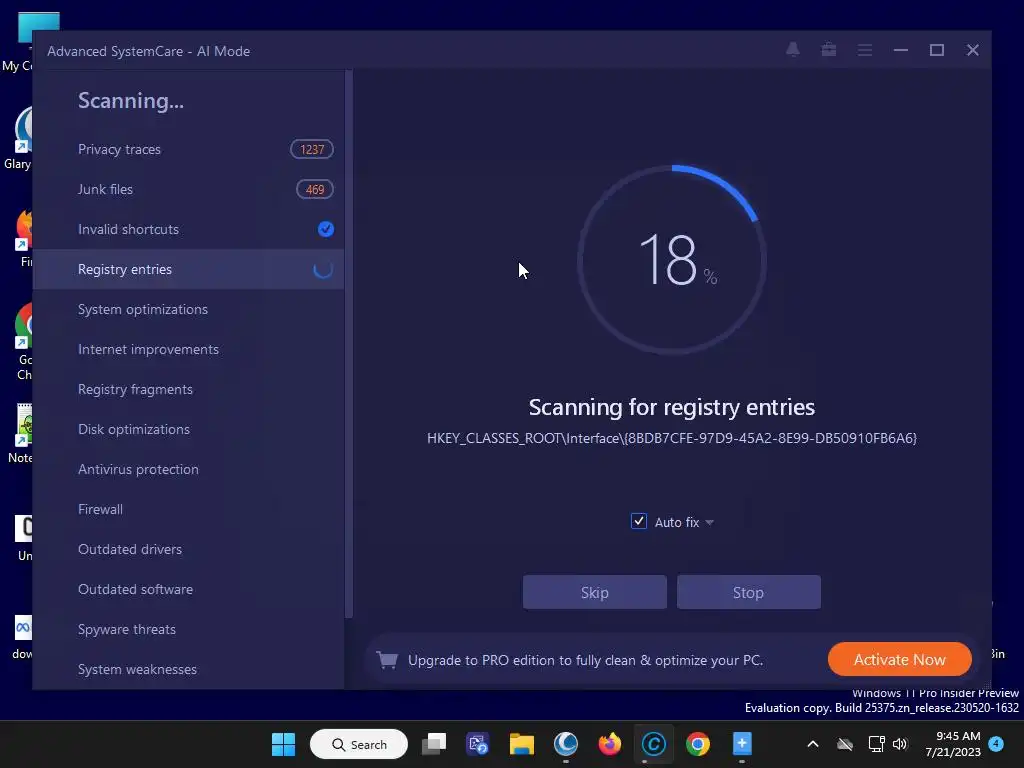Click the Invalid shortcuts blue checkmark

[325, 229]
